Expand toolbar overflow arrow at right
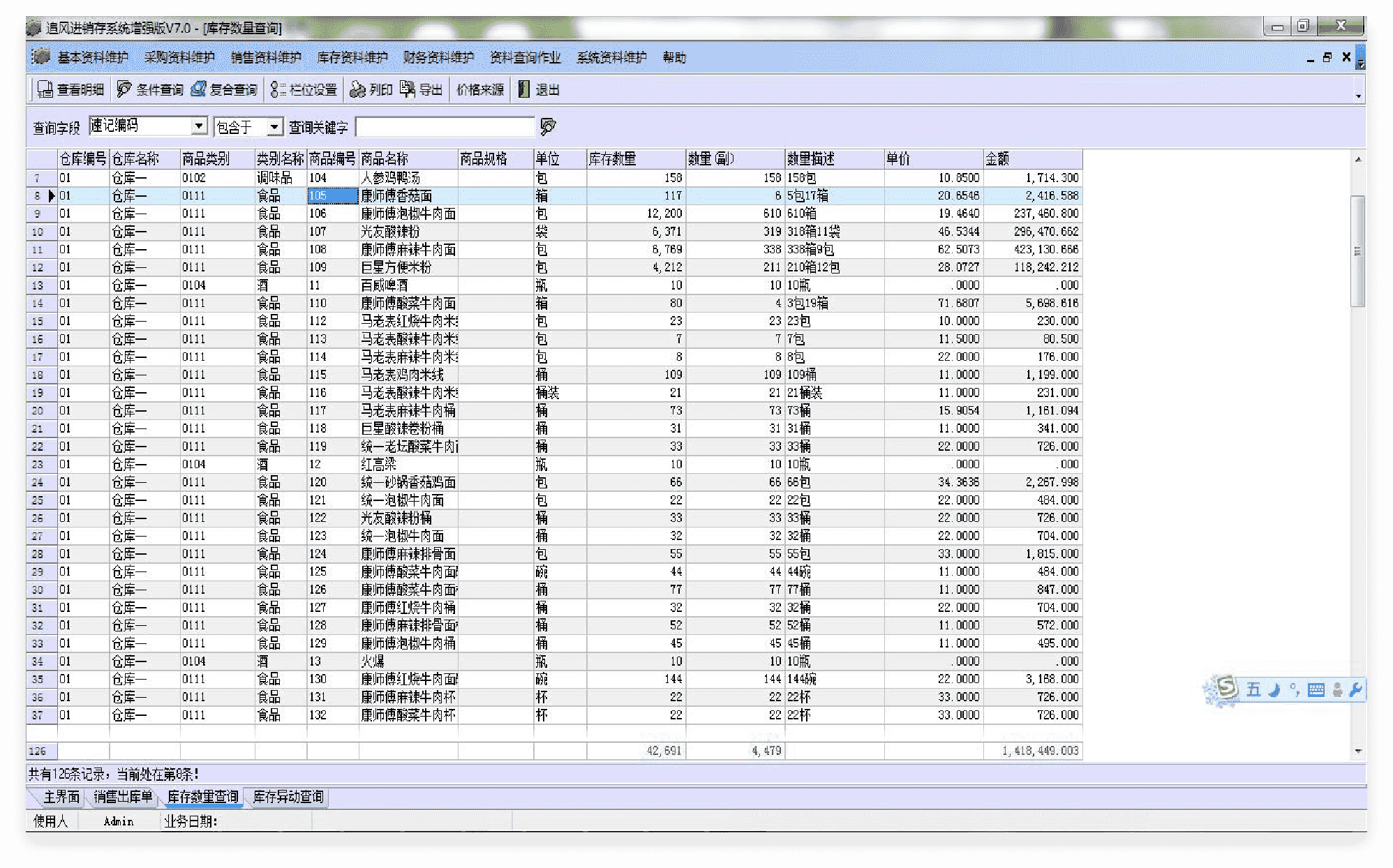This screenshot has height=868, width=1393. 1358,96
